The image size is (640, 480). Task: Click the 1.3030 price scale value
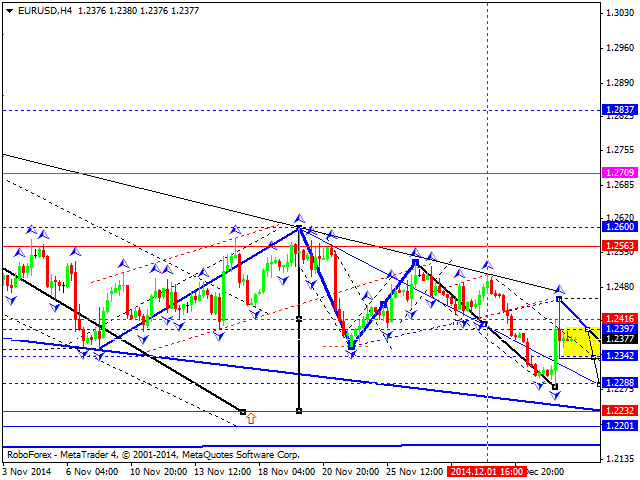pyautogui.click(x=619, y=13)
